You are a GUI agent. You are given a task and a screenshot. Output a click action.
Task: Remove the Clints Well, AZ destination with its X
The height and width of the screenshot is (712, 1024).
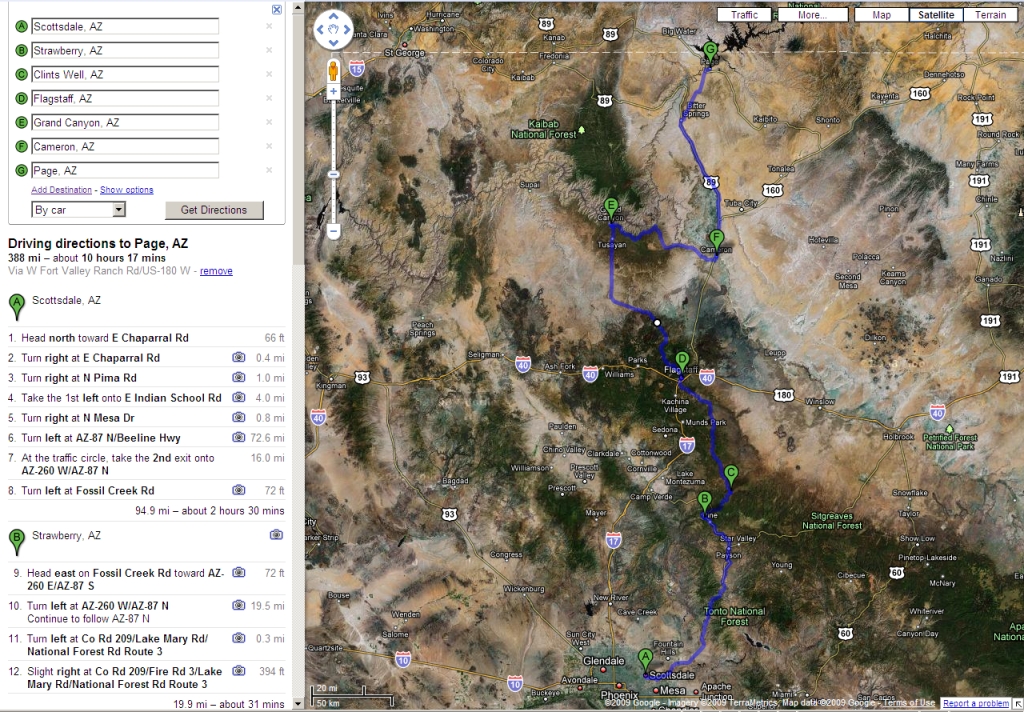(x=269, y=74)
